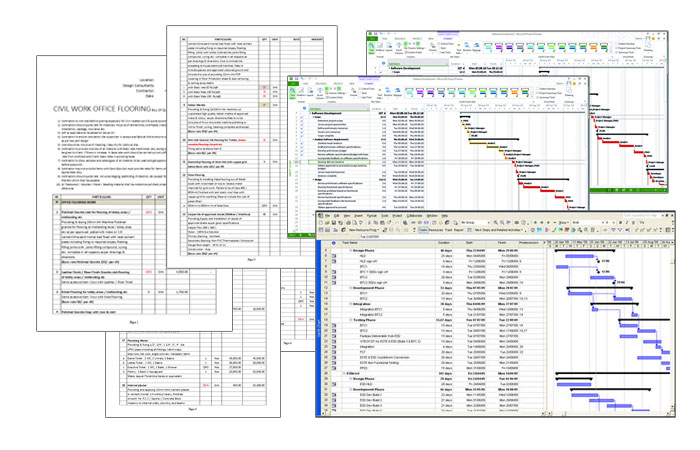Toggle Critical Tasks checkbox in the back Project window

pos(439,44)
